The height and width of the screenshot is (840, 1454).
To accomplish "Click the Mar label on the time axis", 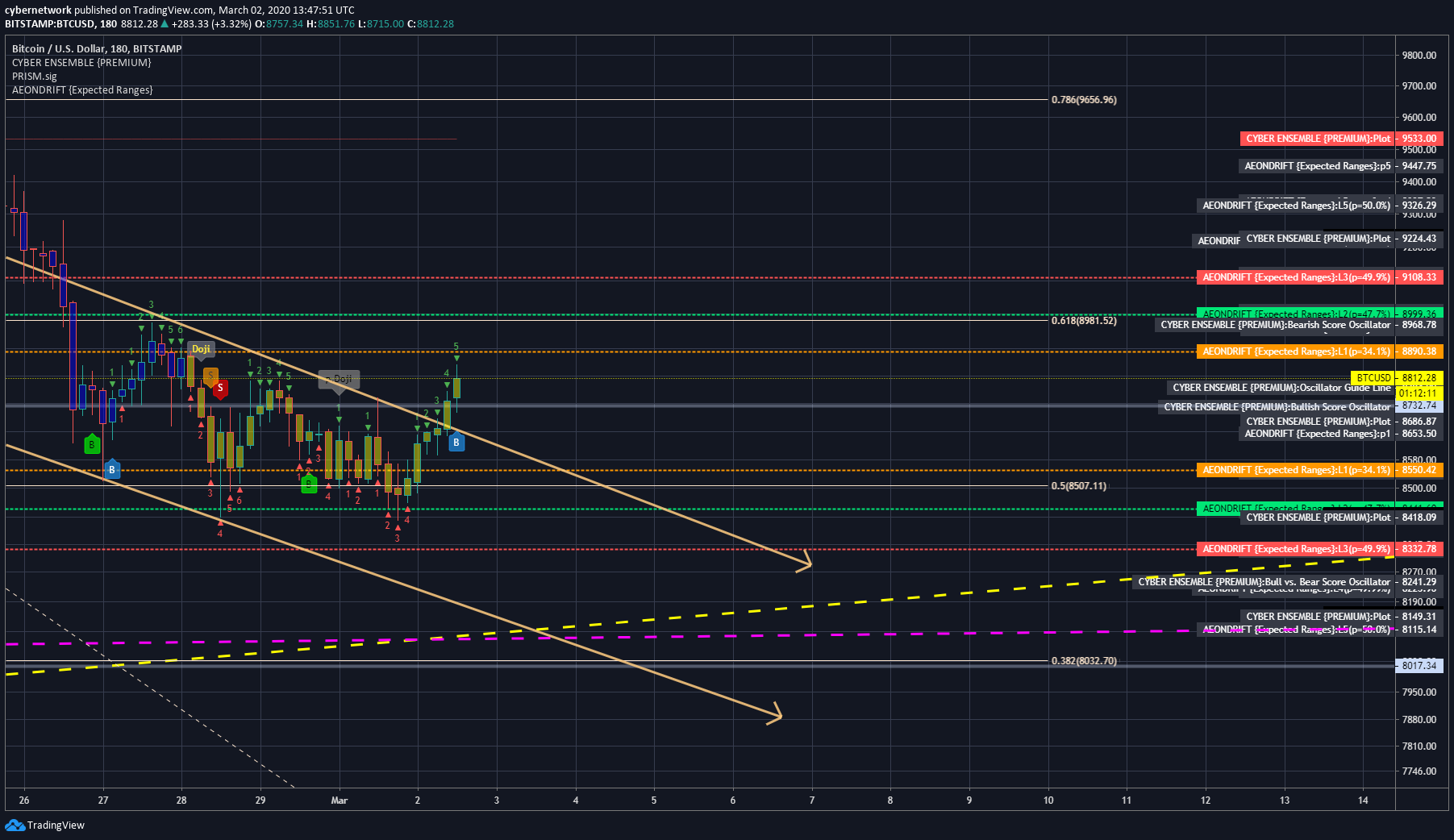I will [340, 800].
